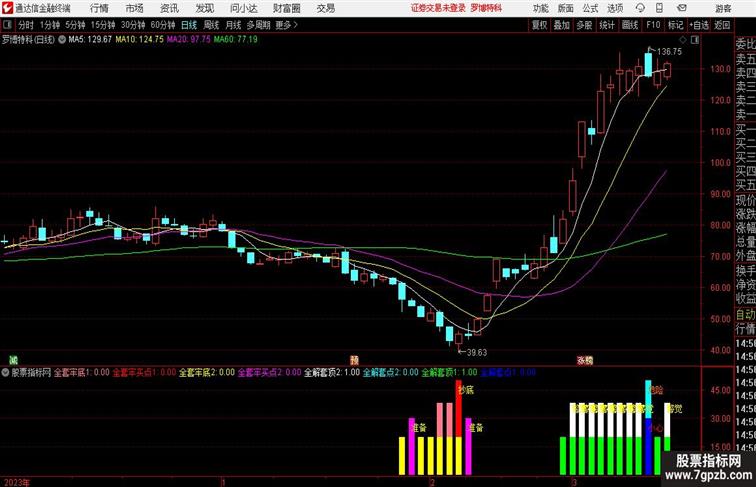Open the 发现 menu
This screenshot has height=487, width=756.
204,8
